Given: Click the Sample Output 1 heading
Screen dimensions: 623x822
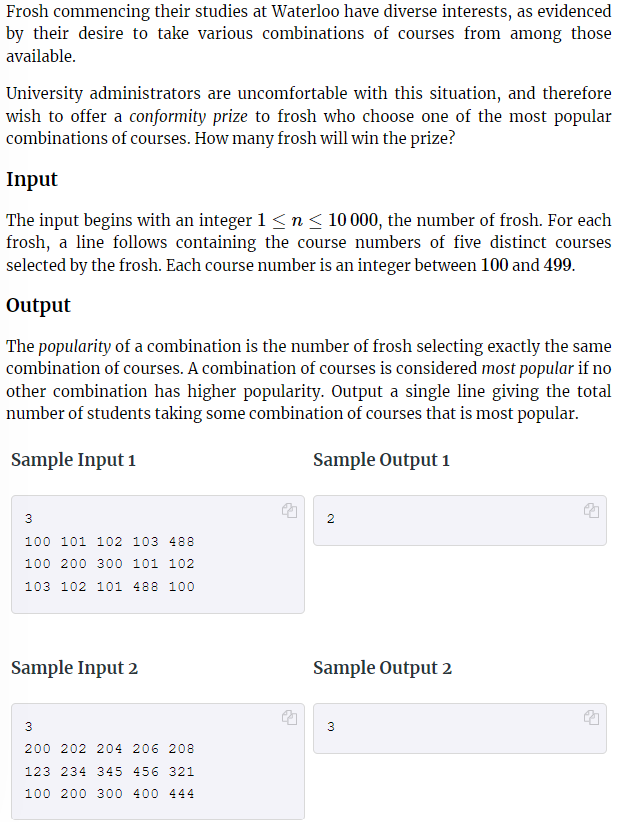Looking at the screenshot, I should click(381, 460).
